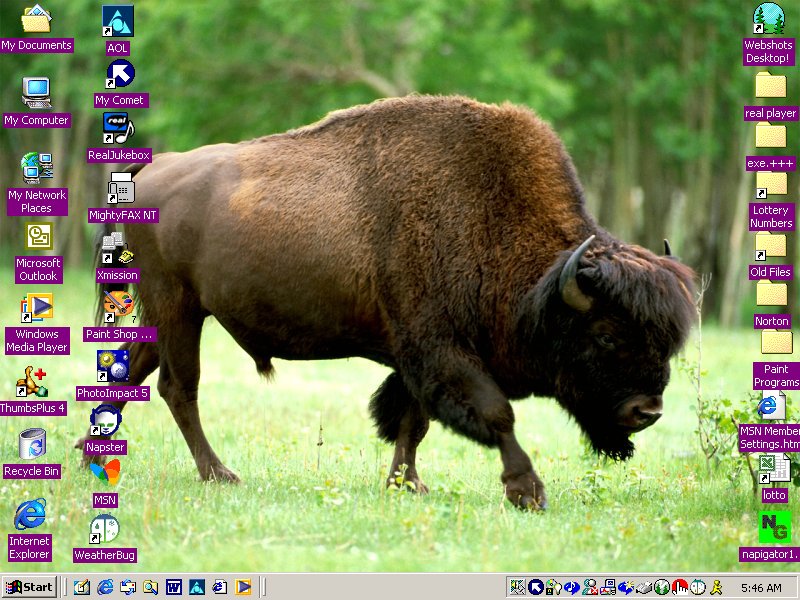
Task: Launch RealJukebox from the desktop
Action: pyautogui.click(x=118, y=129)
